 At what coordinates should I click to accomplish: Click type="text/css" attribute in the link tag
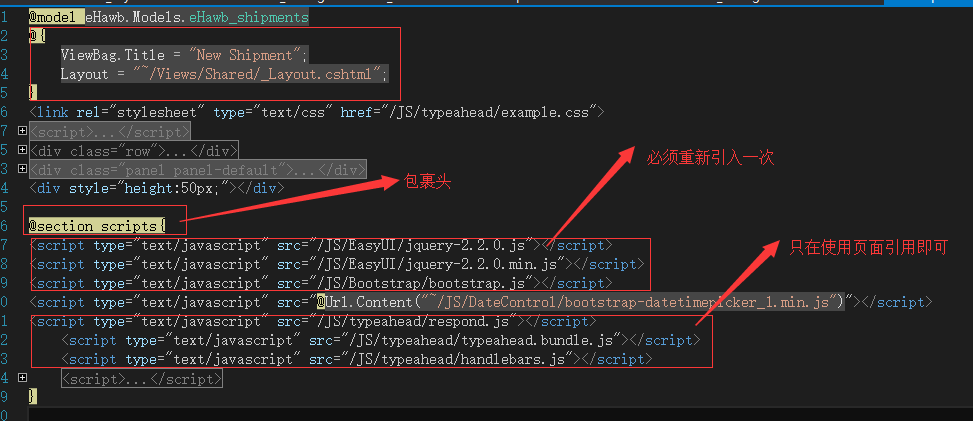(x=274, y=112)
